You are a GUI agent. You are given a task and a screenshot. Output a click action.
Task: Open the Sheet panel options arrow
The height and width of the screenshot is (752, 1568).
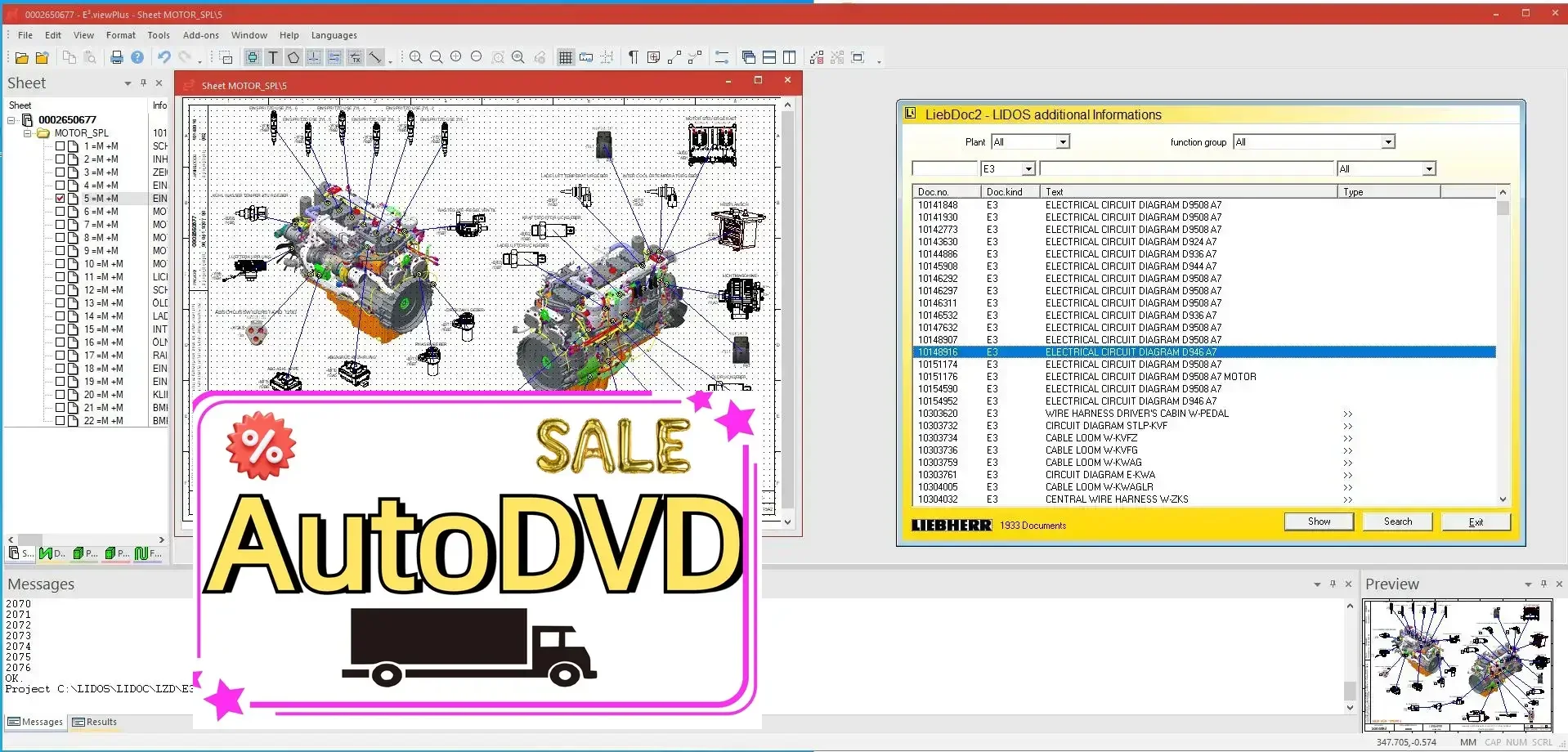(x=128, y=83)
